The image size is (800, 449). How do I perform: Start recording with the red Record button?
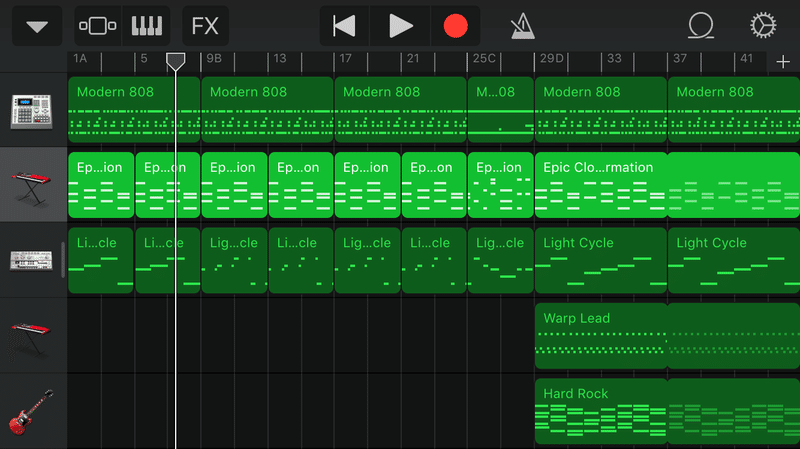[455, 26]
